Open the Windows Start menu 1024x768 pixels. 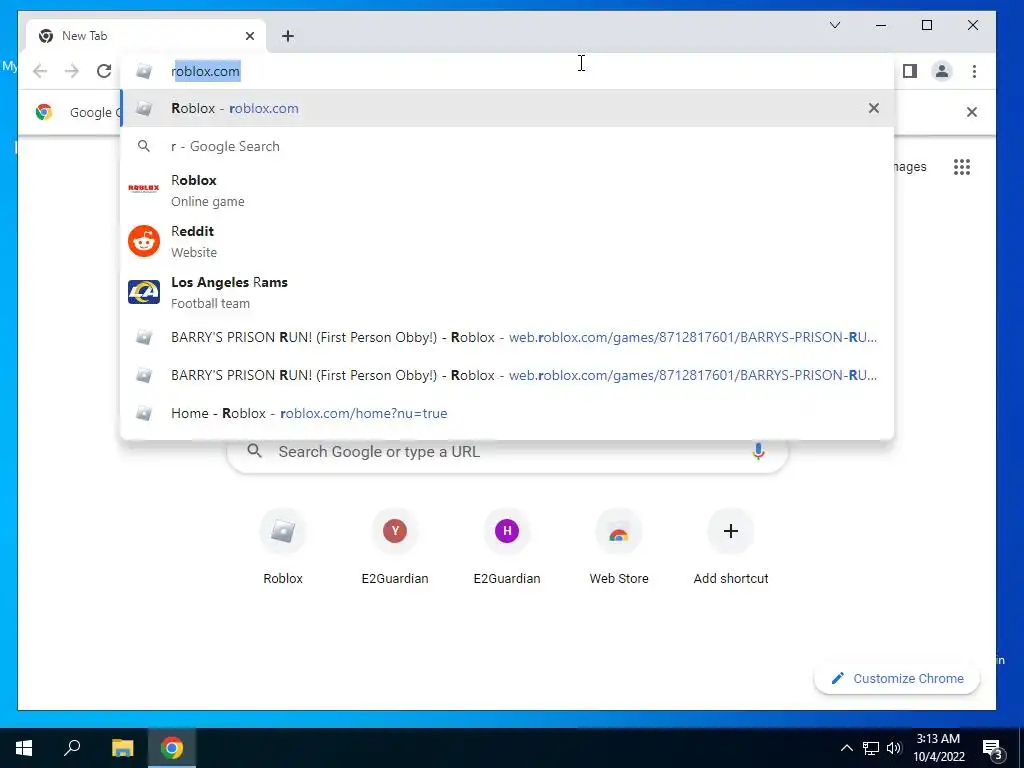[24, 748]
